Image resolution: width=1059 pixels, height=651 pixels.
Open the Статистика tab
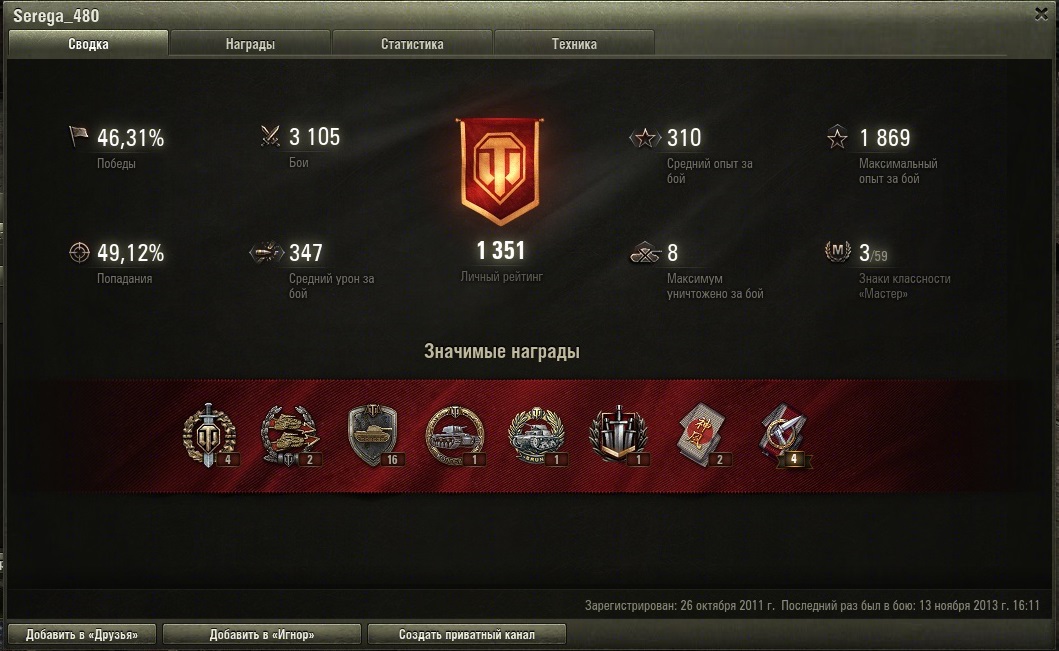click(x=412, y=44)
